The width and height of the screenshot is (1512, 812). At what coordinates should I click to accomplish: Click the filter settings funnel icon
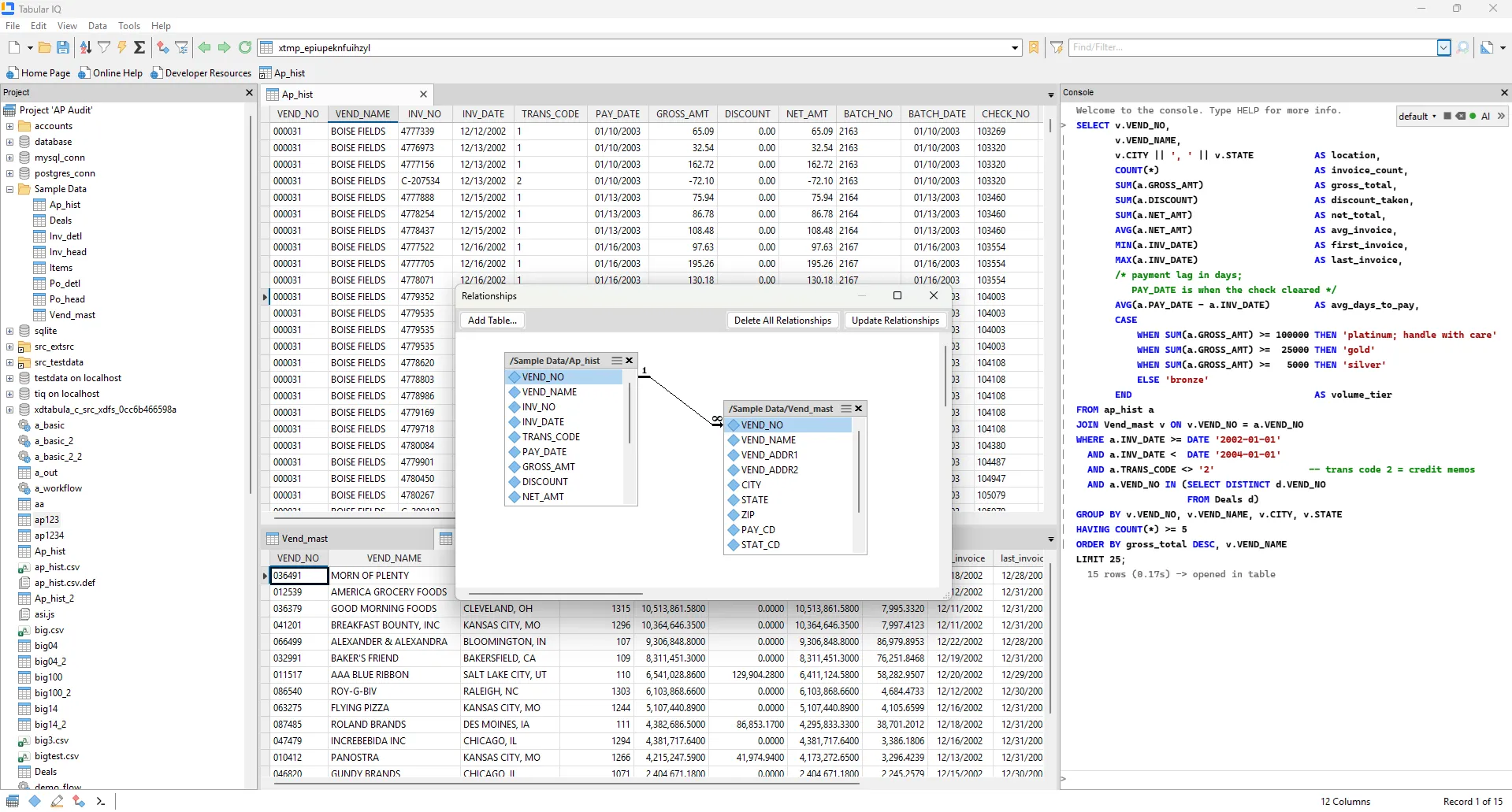click(x=182, y=47)
